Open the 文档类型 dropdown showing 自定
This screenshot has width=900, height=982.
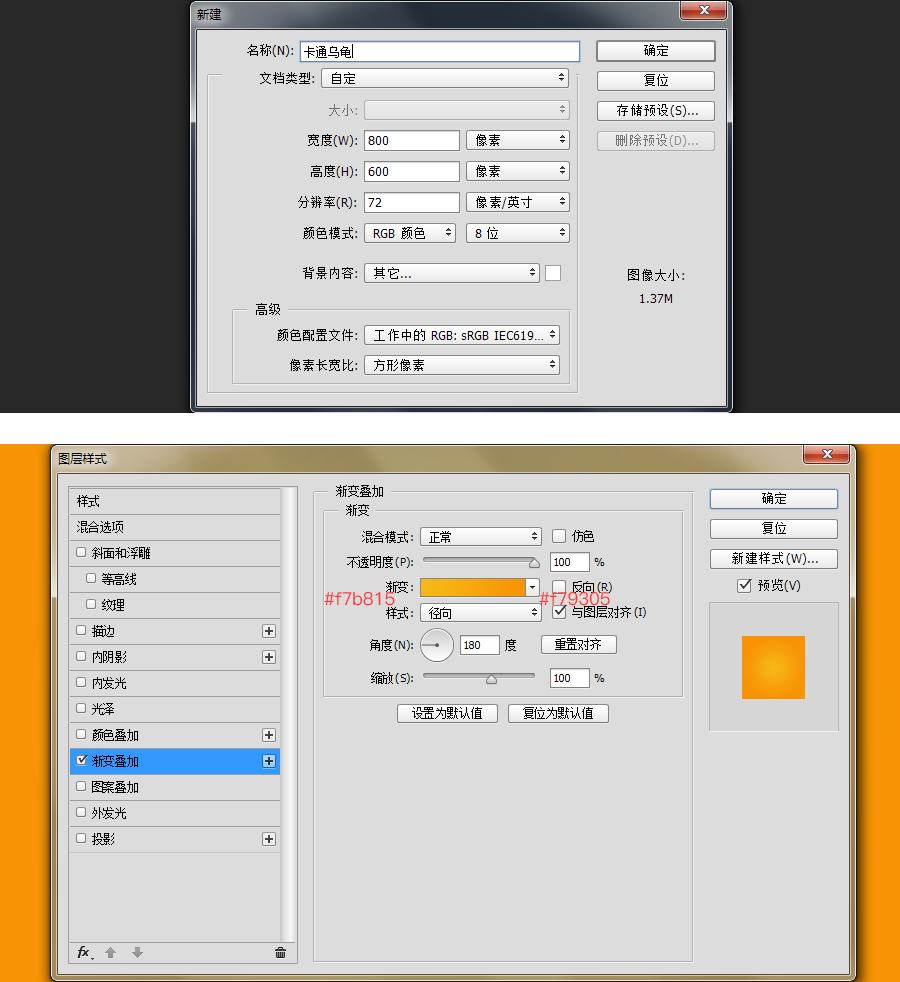pyautogui.click(x=444, y=78)
